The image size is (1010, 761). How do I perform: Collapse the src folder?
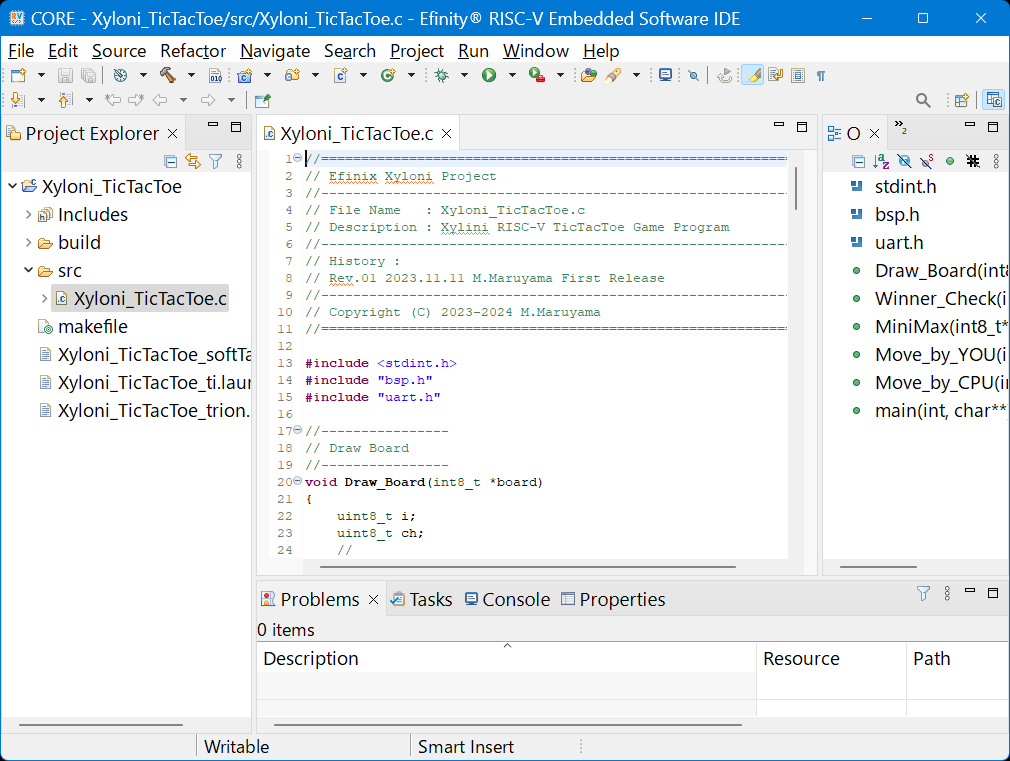click(28, 271)
